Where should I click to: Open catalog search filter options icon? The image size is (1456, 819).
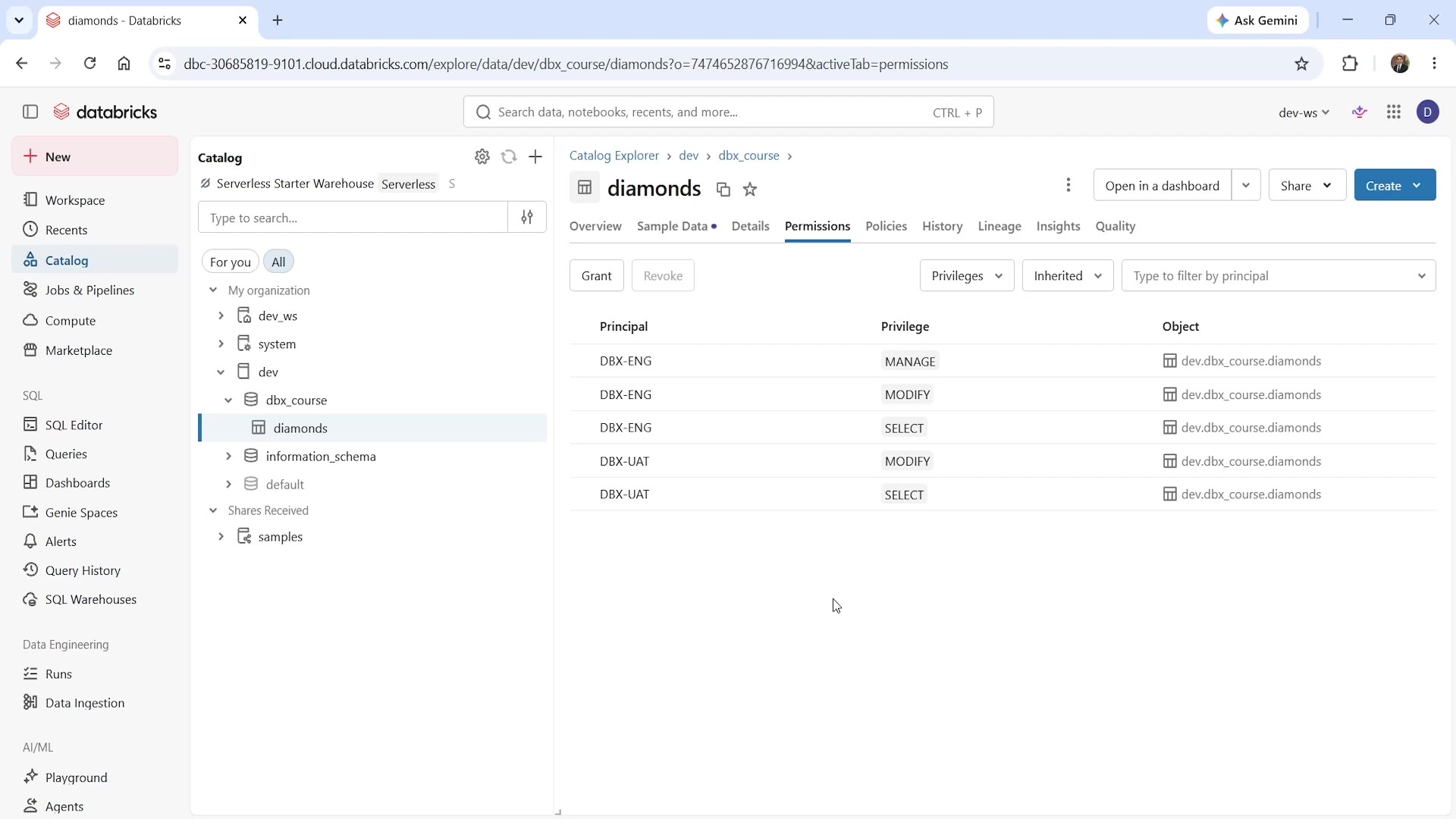[527, 218]
